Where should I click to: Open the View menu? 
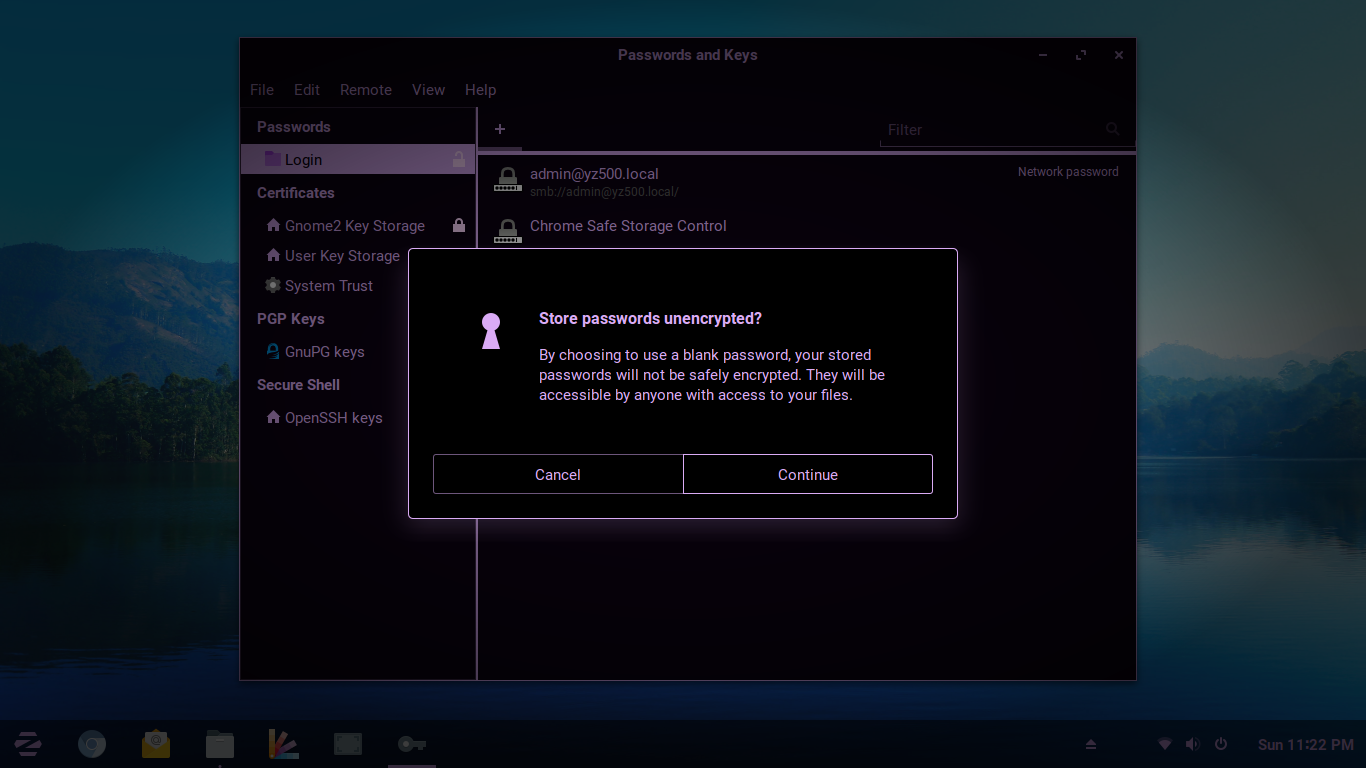click(x=428, y=90)
